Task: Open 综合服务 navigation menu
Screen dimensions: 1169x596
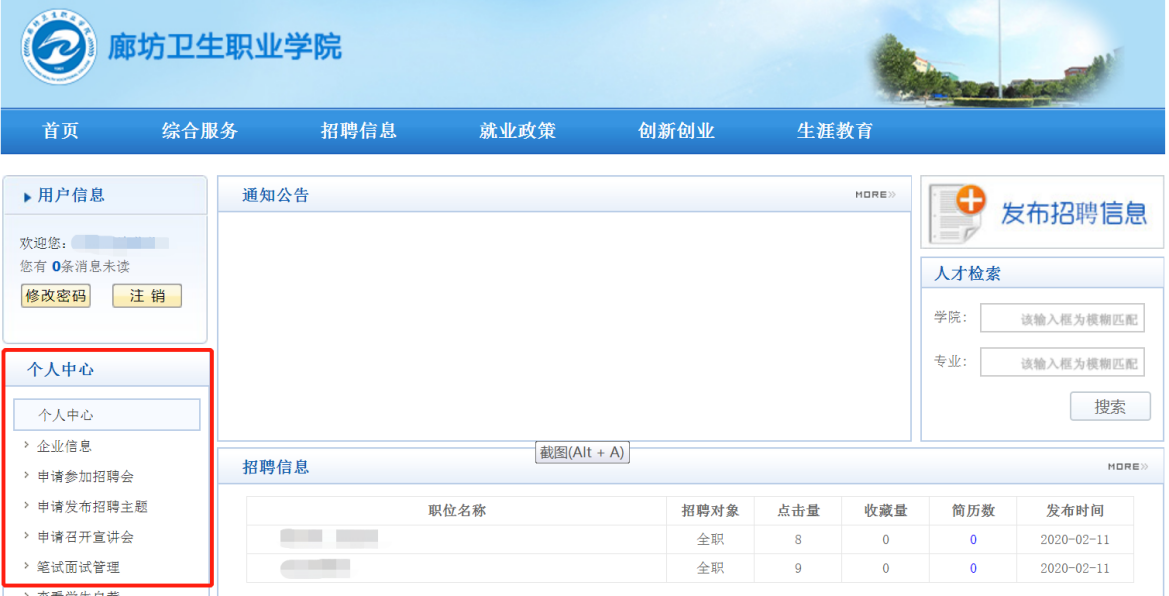Action: click(x=200, y=131)
